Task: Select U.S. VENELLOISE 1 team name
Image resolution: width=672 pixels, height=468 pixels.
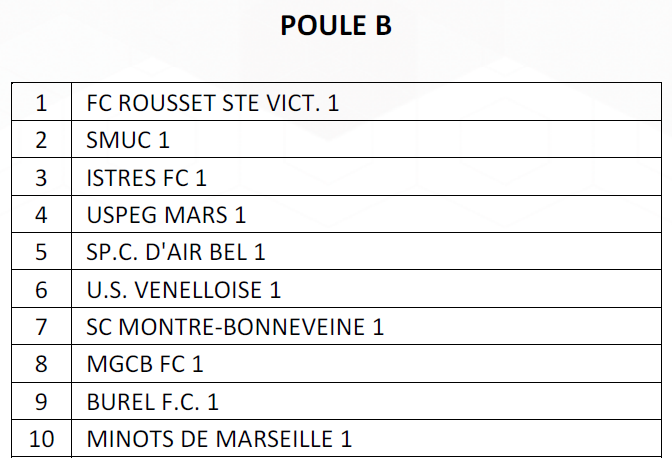Action: (x=183, y=289)
